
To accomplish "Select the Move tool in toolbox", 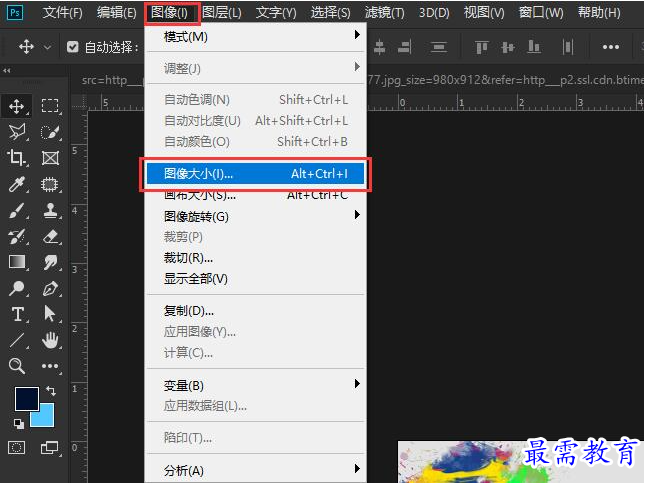I will [16, 106].
